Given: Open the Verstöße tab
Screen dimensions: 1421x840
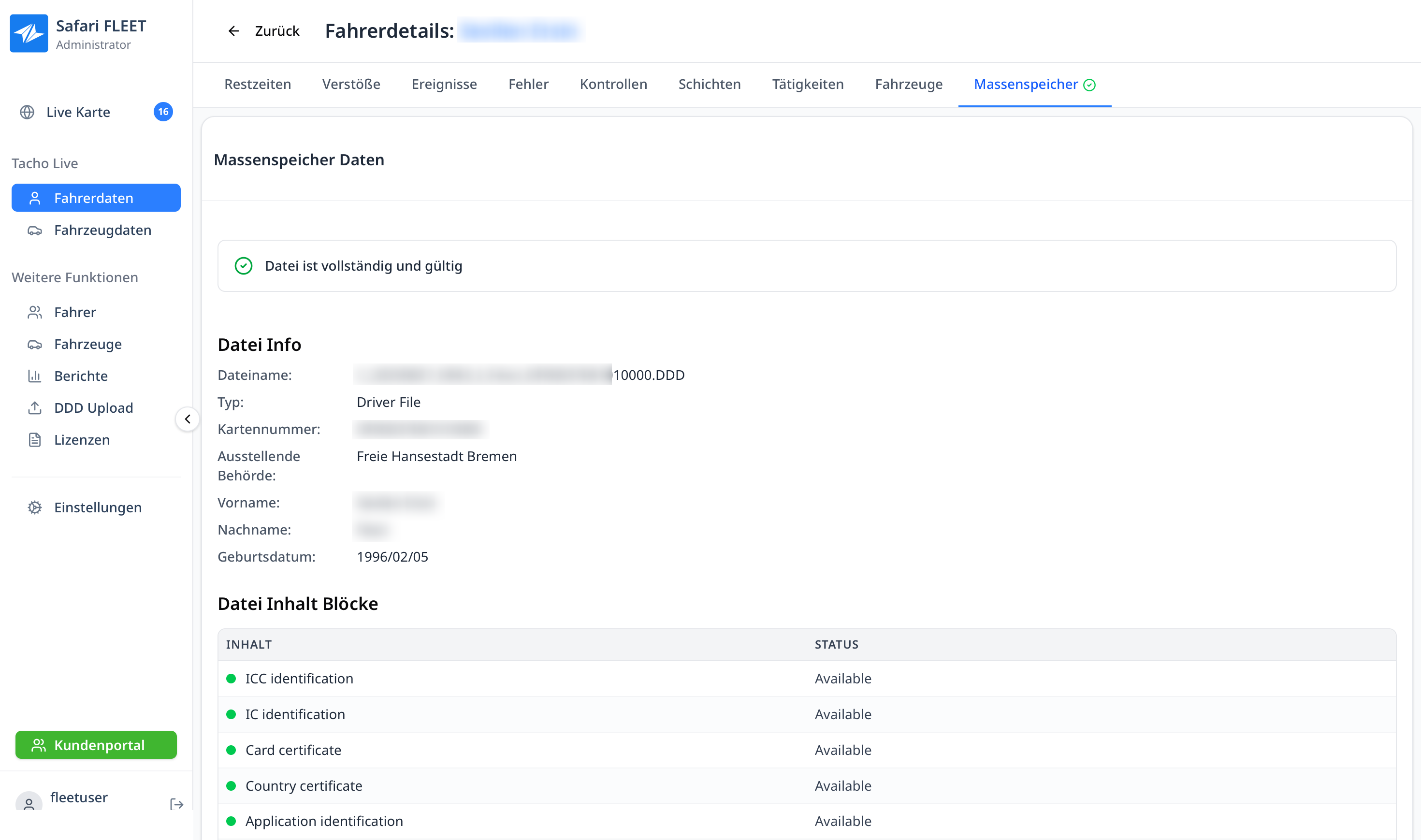Looking at the screenshot, I should [x=351, y=85].
